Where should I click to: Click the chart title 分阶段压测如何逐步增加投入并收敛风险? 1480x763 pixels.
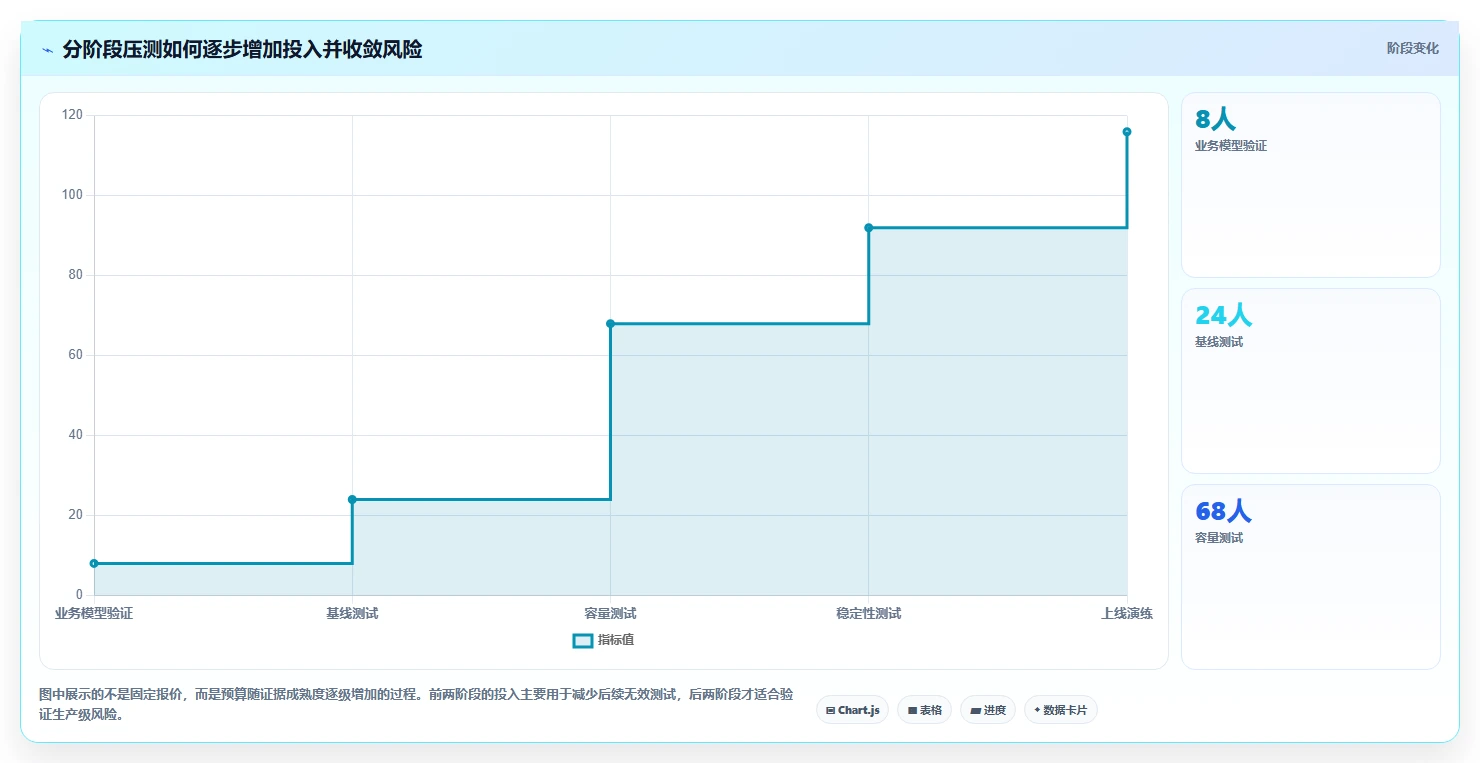[x=242, y=50]
